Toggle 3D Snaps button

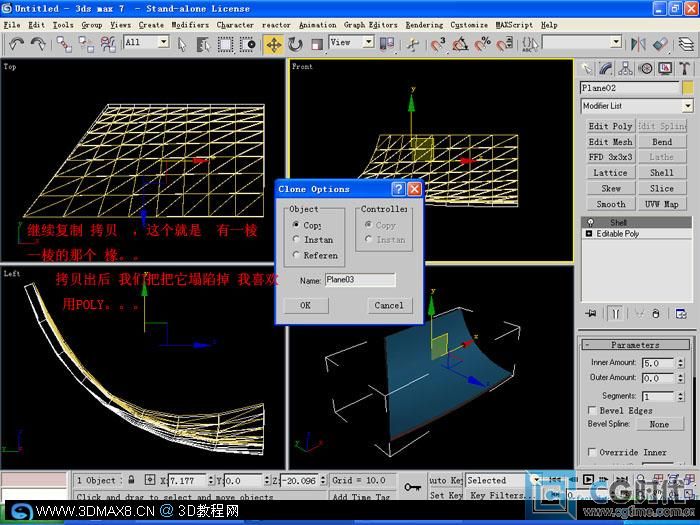(438, 44)
